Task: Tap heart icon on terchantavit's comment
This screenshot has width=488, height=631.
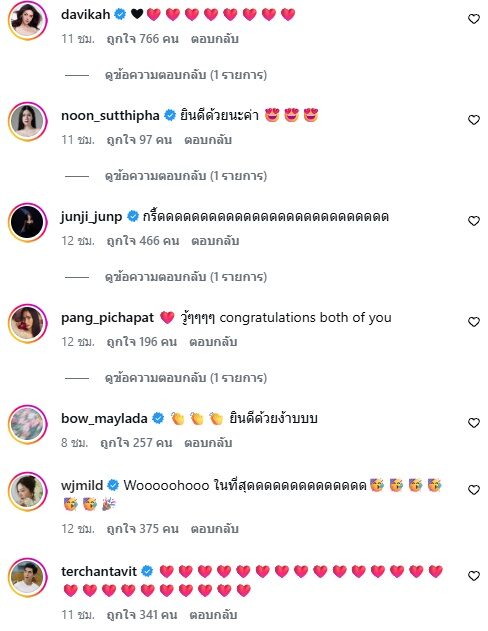Action: tap(474, 576)
